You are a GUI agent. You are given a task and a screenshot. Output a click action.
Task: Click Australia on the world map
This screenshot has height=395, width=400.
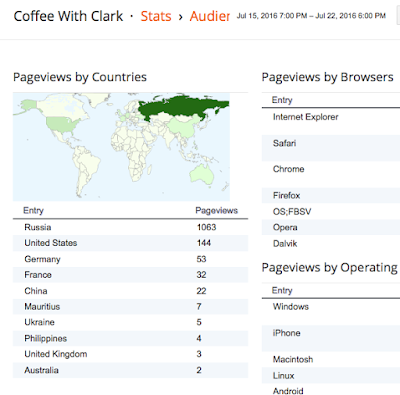click(202, 173)
